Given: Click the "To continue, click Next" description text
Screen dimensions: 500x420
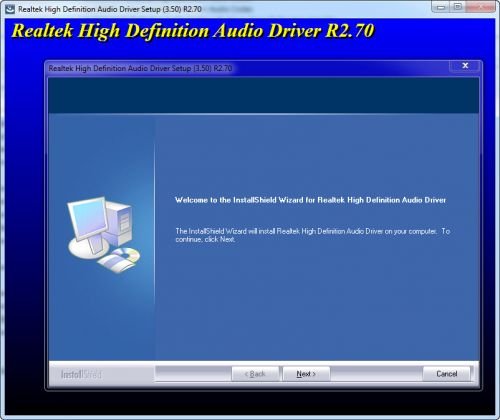Looking at the screenshot, I should (x=312, y=235).
